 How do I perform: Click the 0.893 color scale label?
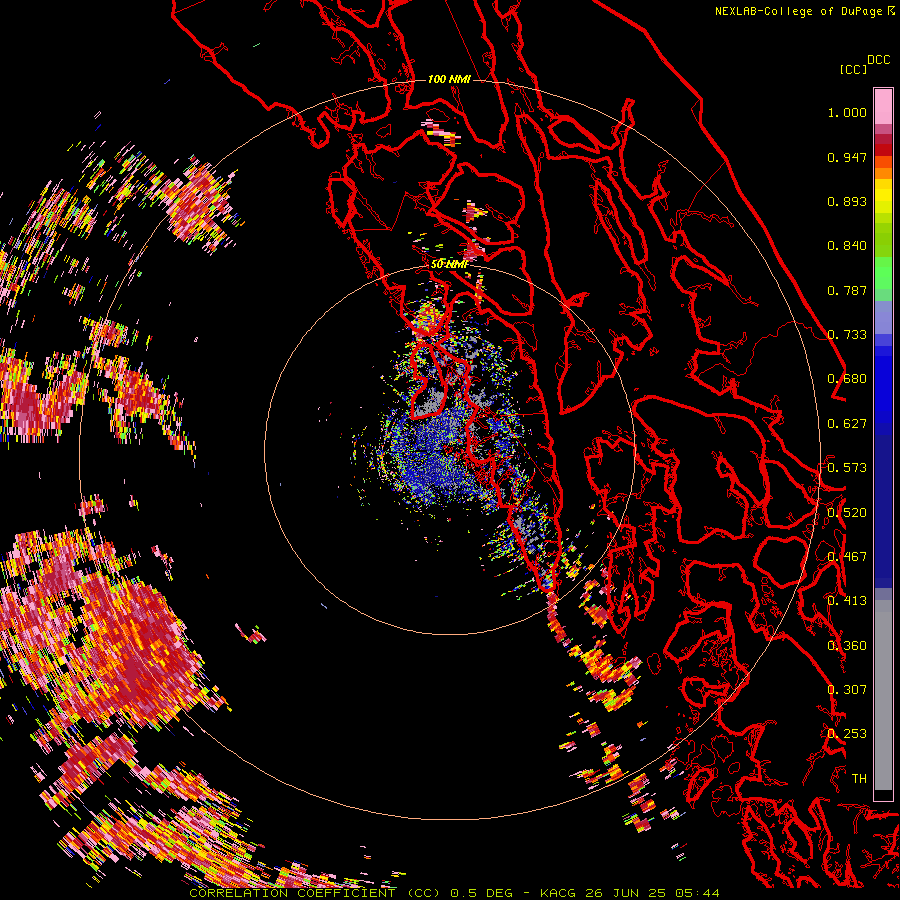tap(847, 201)
